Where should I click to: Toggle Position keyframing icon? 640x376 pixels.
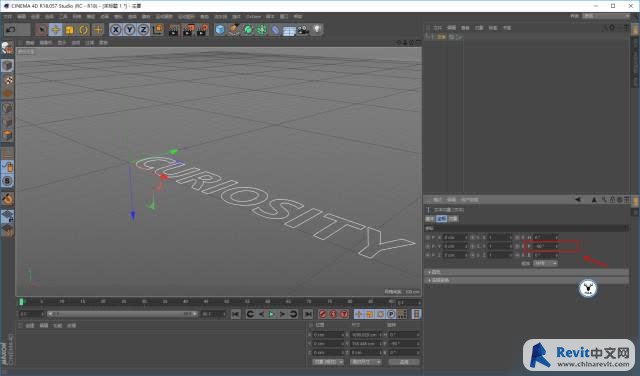[x=359, y=314]
